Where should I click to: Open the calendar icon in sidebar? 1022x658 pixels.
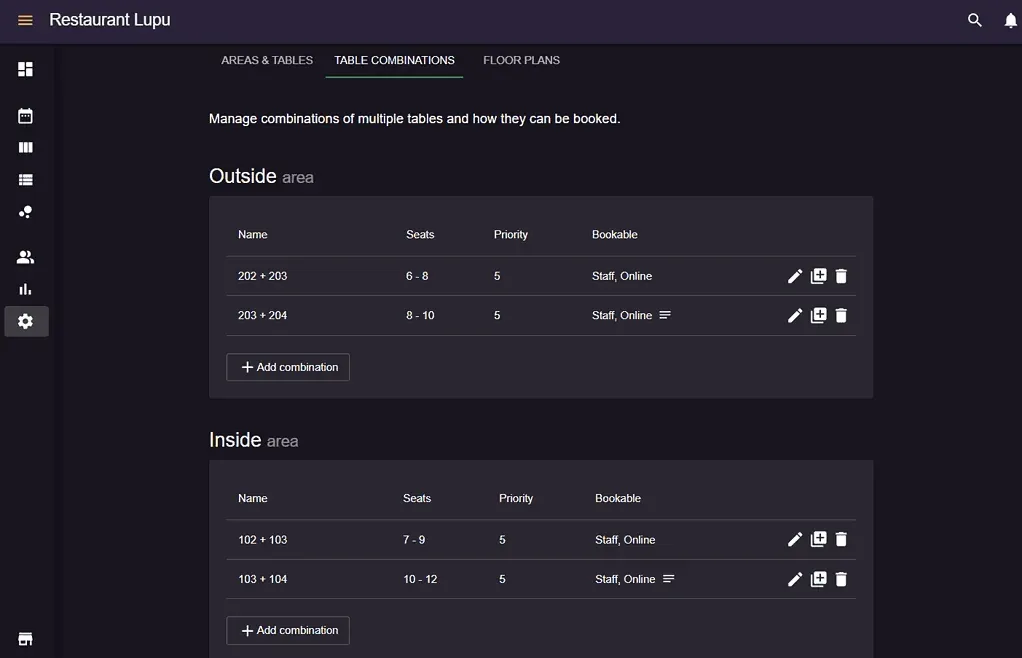tap(25, 116)
